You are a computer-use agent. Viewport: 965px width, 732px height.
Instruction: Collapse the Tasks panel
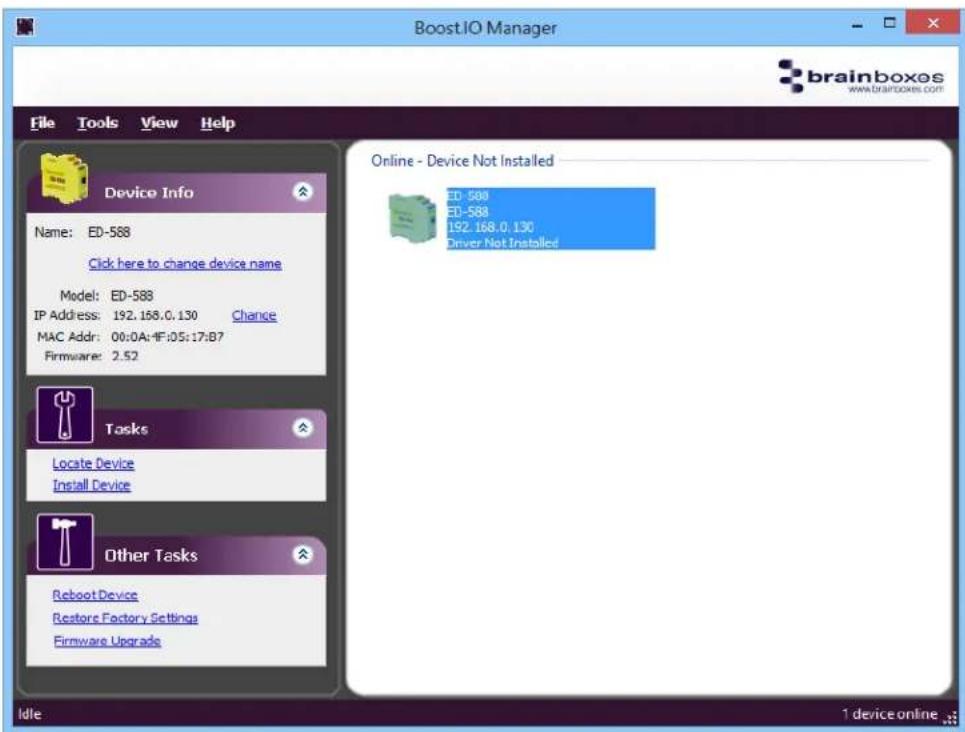(302, 428)
